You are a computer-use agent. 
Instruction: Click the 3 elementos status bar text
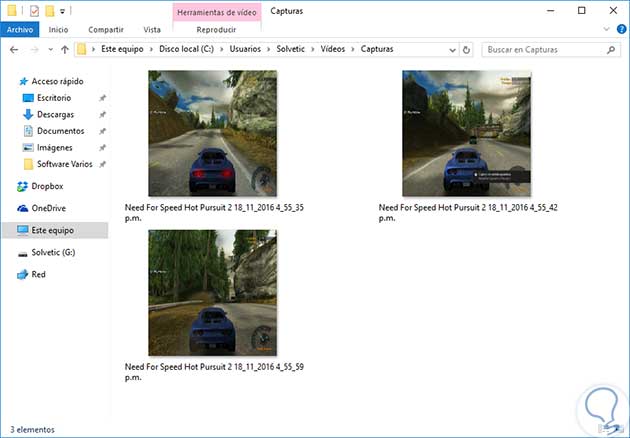point(32,430)
